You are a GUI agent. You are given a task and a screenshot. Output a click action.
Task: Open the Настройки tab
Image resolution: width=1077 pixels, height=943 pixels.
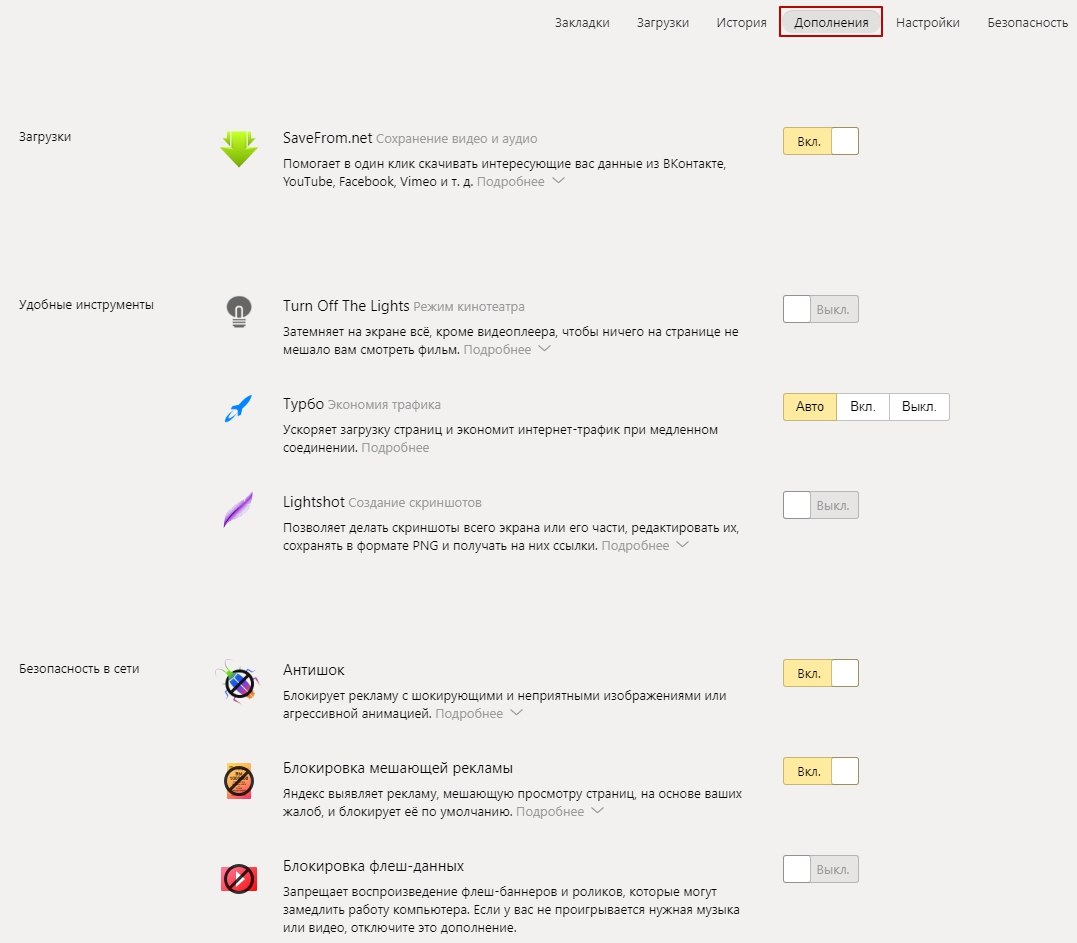(x=927, y=23)
